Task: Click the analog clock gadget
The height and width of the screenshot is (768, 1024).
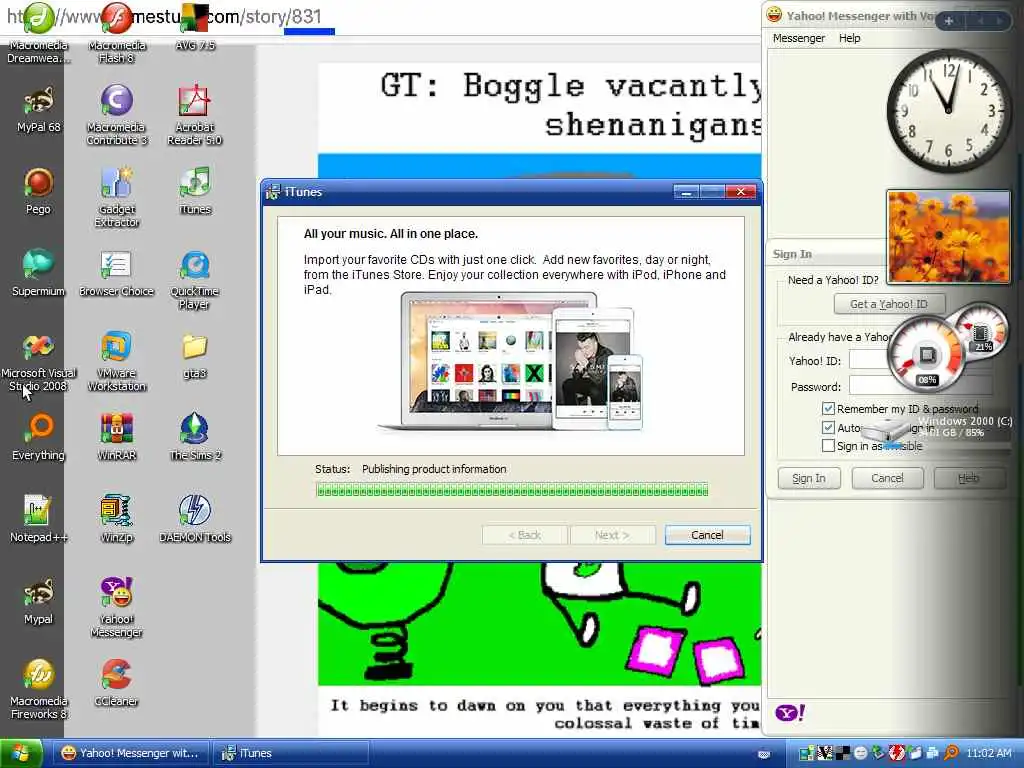Action: pos(948,111)
